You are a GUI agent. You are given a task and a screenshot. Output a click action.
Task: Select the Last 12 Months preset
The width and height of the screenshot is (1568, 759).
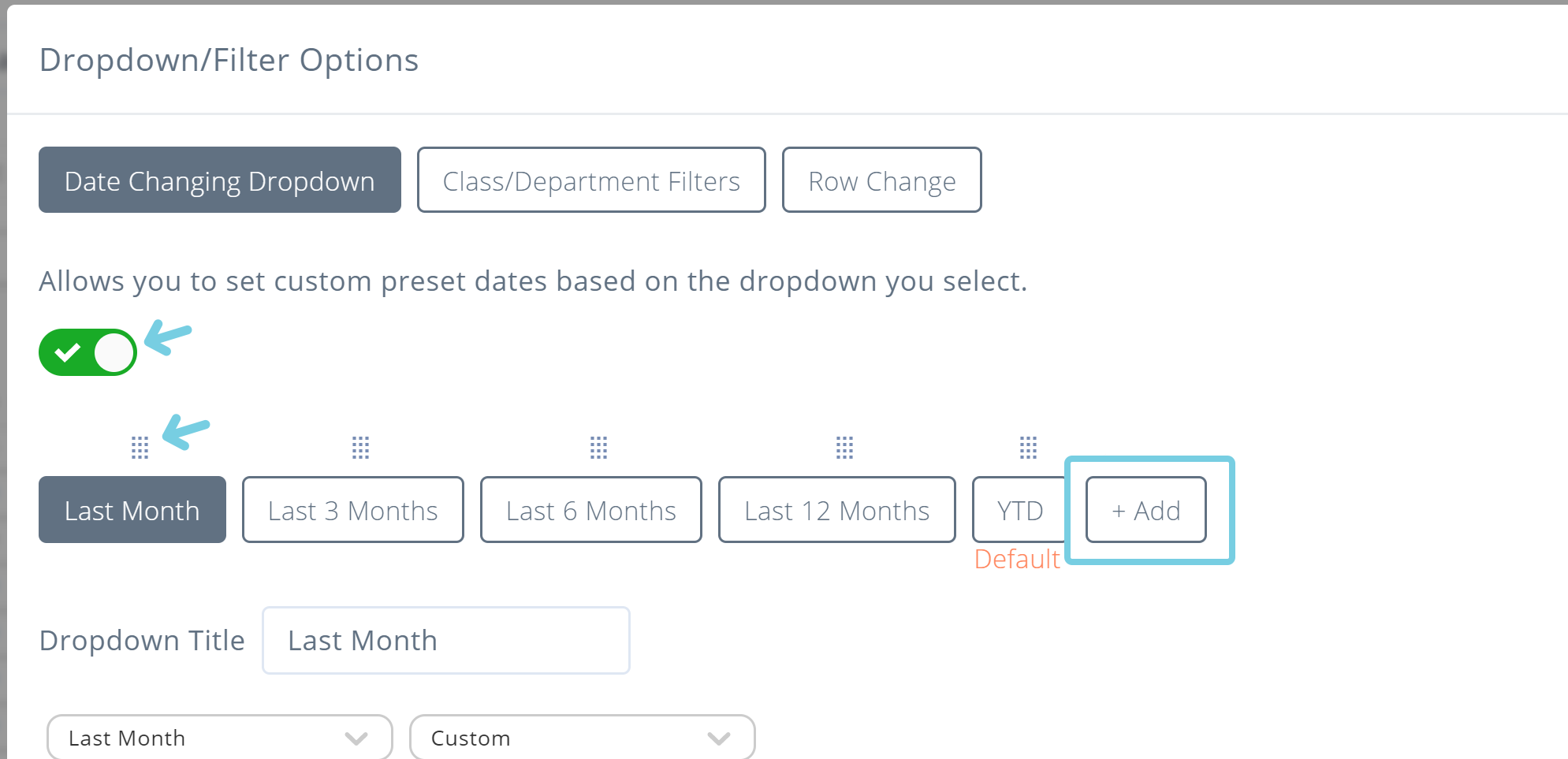point(836,510)
